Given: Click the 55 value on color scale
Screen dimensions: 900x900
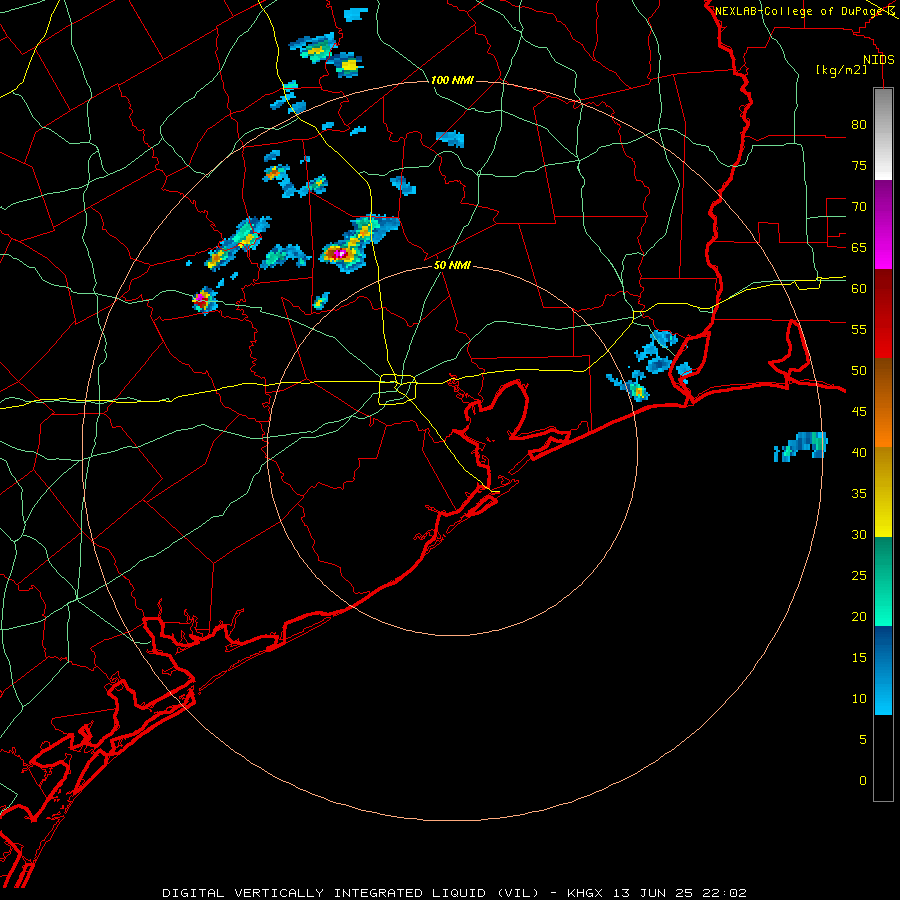Looking at the screenshot, I should [859, 329].
